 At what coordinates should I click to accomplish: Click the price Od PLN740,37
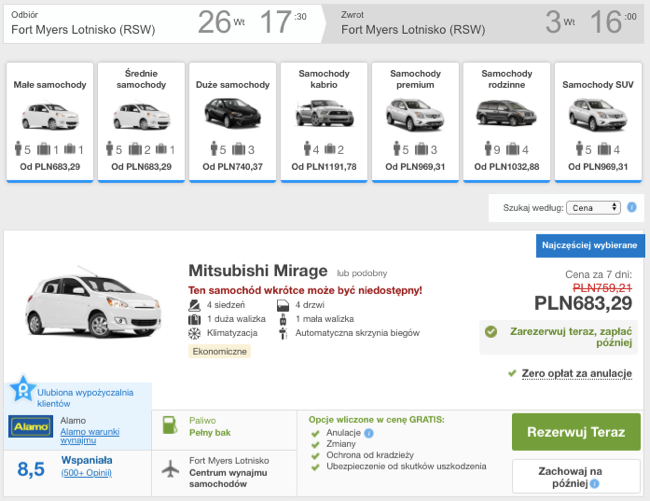click(x=233, y=167)
